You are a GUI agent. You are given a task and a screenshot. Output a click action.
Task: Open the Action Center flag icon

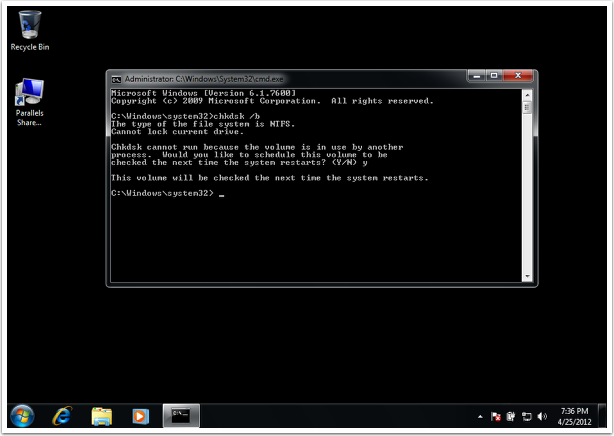pos(496,416)
